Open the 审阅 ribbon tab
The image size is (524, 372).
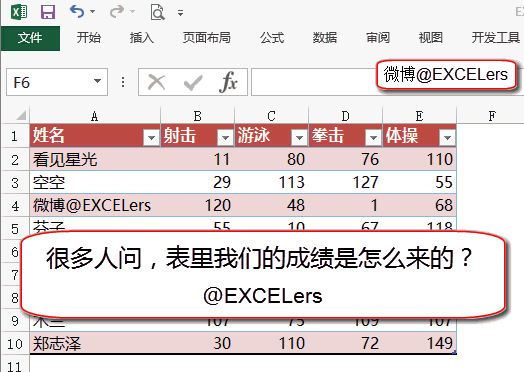click(x=378, y=37)
